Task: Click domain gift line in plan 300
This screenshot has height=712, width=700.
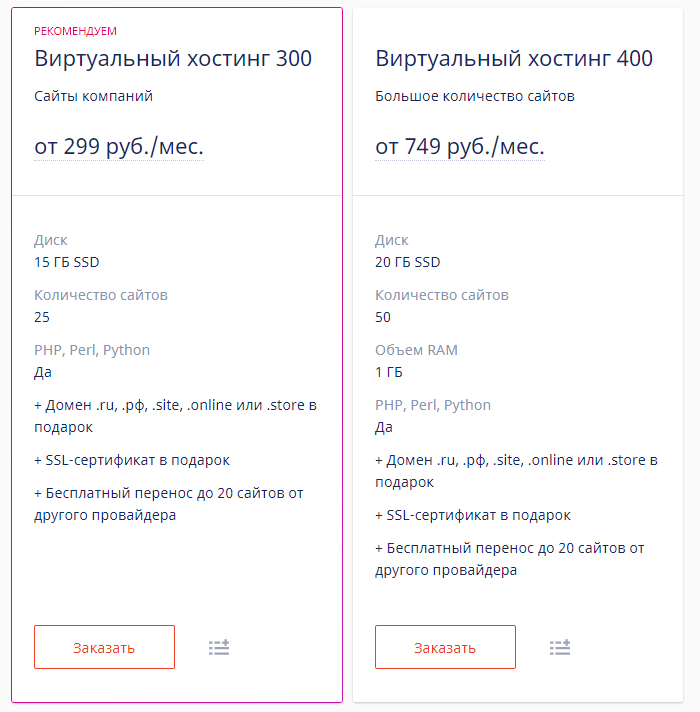Action: pos(176,416)
